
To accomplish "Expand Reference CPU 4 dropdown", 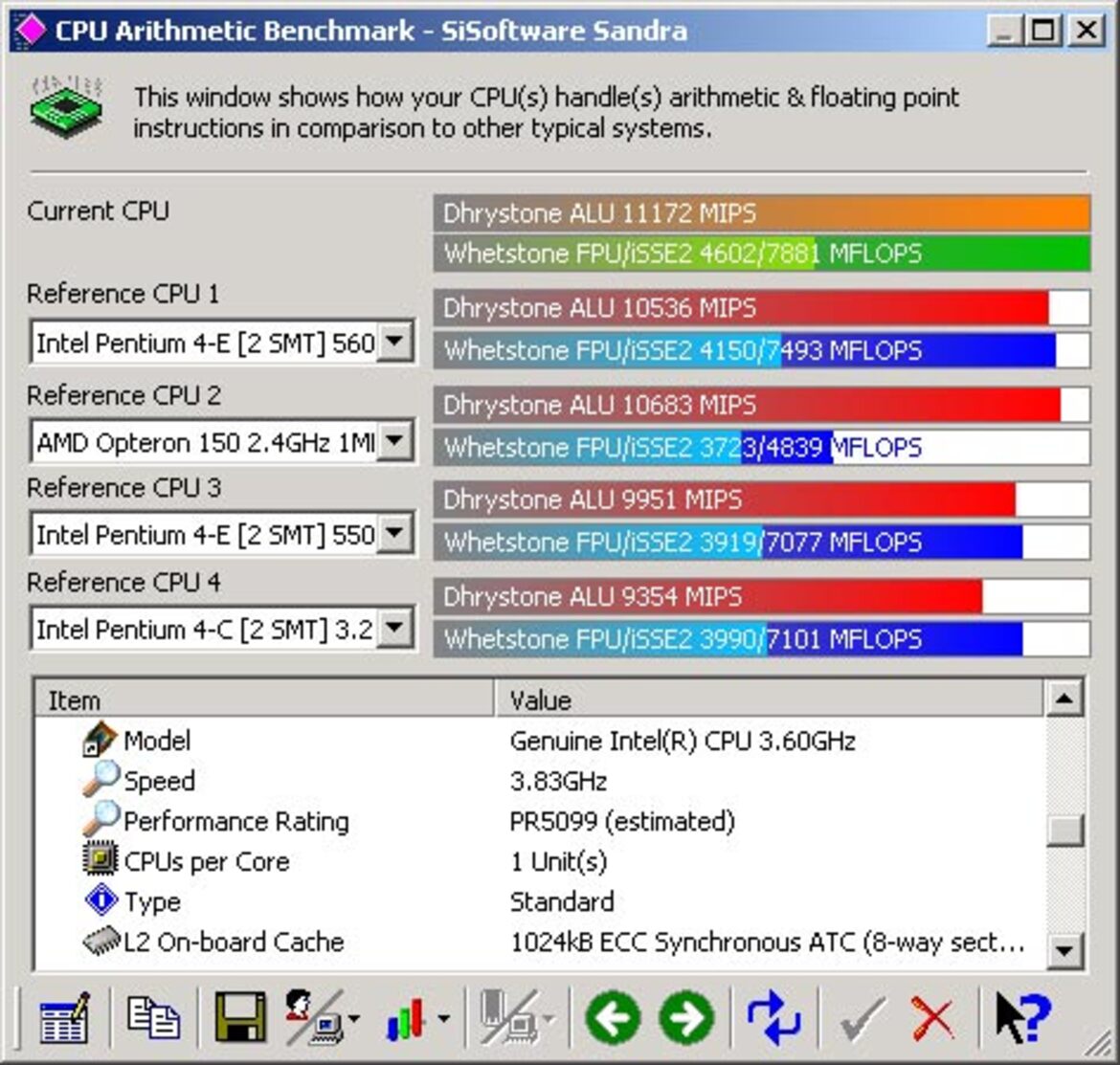I will click(x=394, y=628).
